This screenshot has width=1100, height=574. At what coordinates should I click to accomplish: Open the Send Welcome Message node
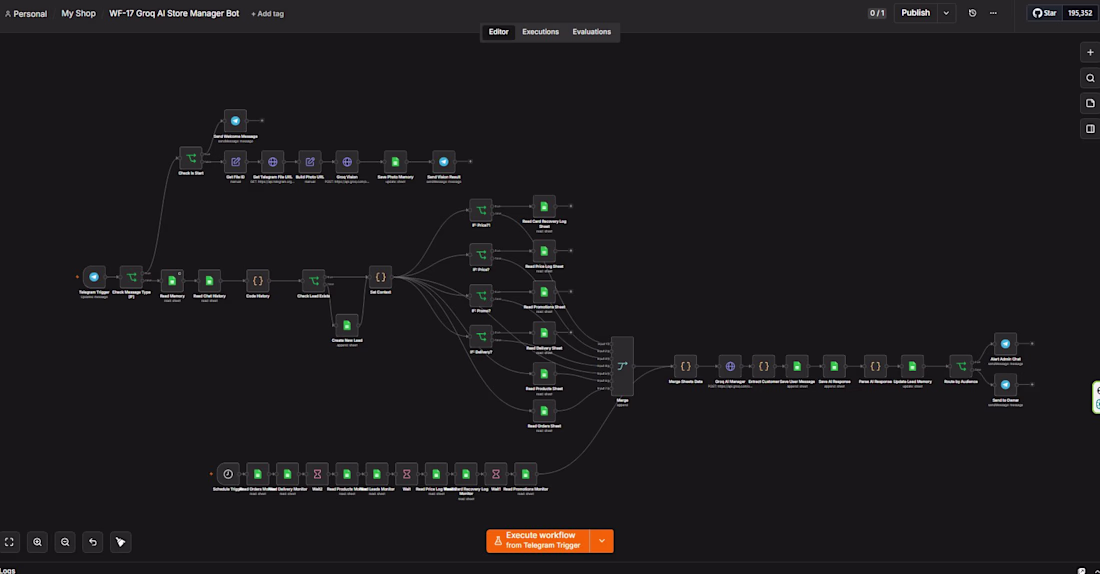(x=236, y=121)
